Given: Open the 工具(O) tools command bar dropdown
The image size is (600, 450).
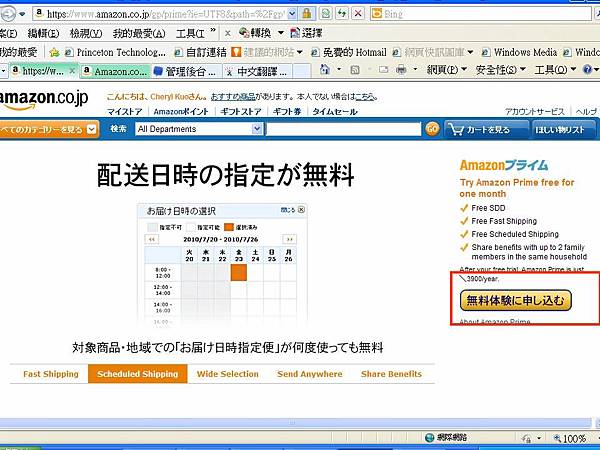Looking at the screenshot, I should click(x=555, y=70).
